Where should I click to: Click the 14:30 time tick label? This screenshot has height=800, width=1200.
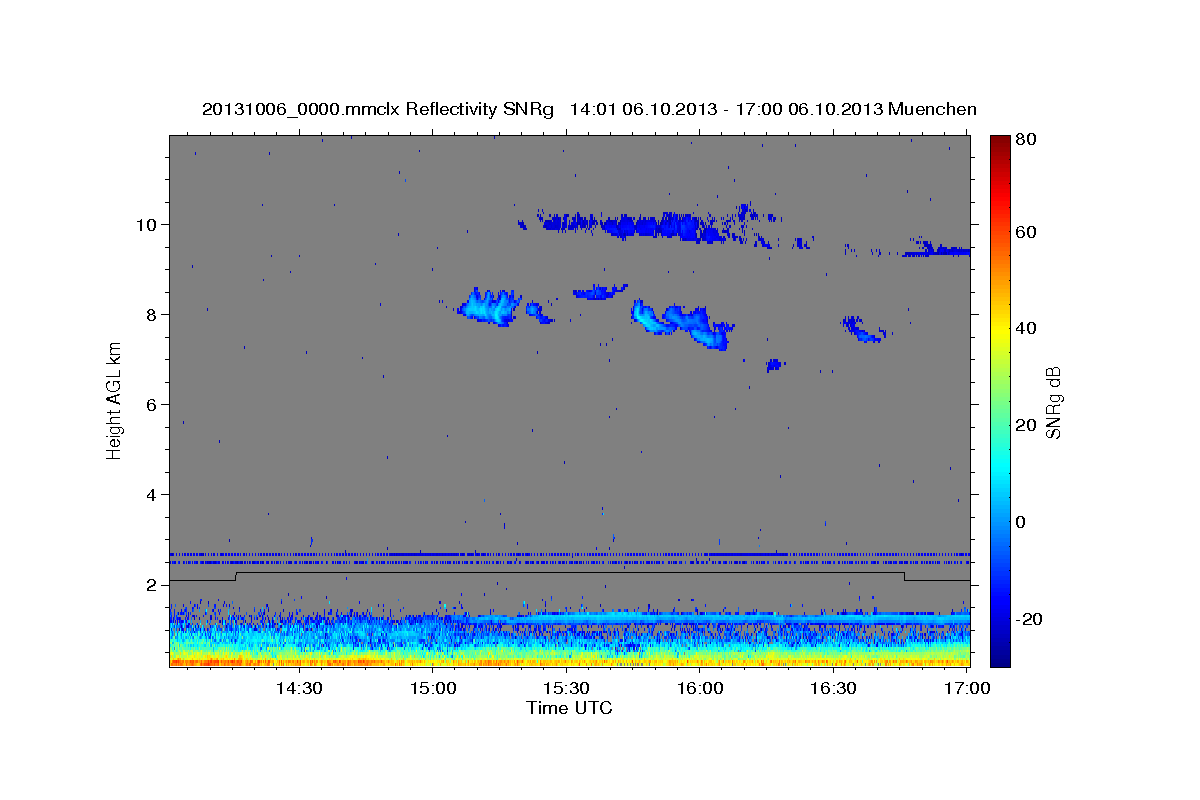[x=299, y=688]
